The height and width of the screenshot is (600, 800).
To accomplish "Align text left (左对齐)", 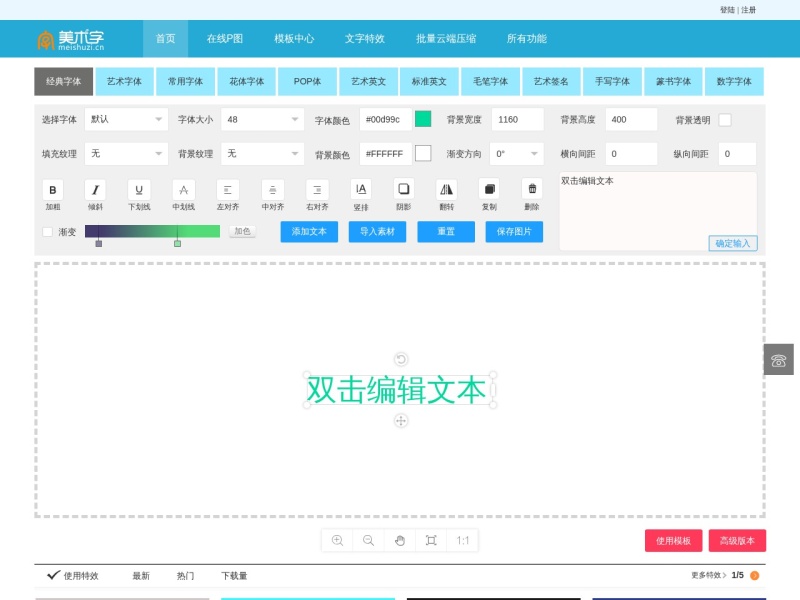I will [228, 190].
